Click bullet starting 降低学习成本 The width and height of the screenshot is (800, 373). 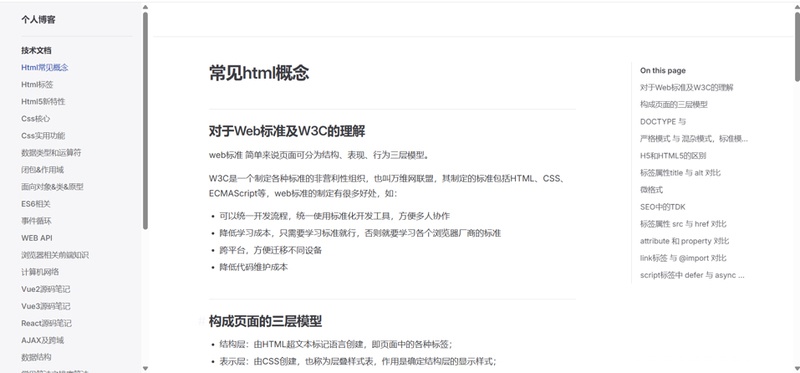pyautogui.click(x=360, y=233)
